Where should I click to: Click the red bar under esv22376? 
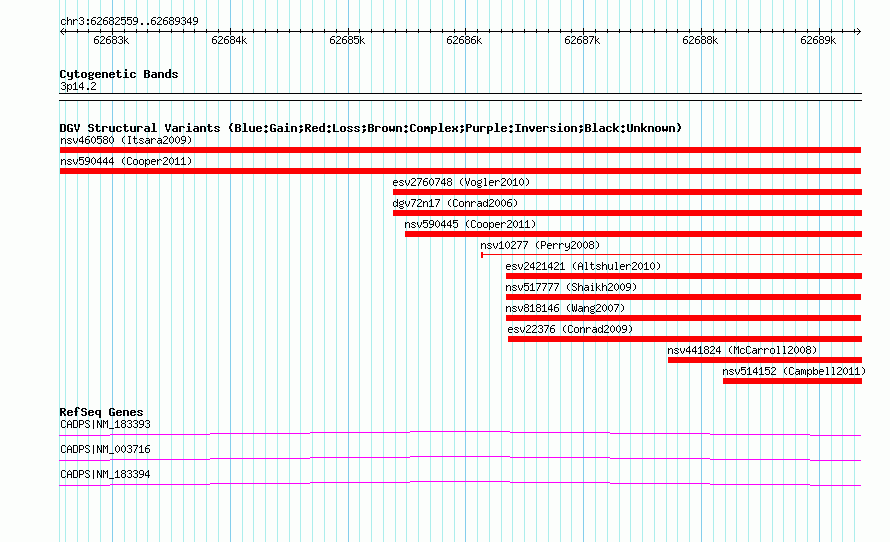[x=685, y=339]
